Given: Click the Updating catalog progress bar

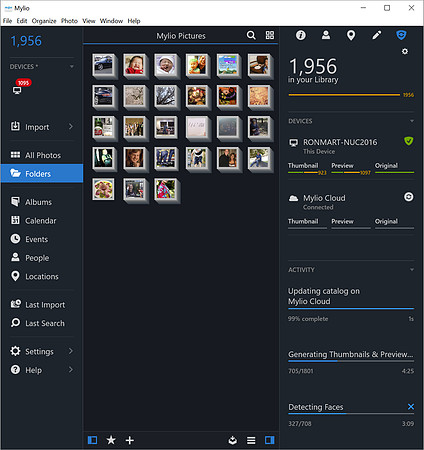Looking at the screenshot, I should [x=351, y=308].
